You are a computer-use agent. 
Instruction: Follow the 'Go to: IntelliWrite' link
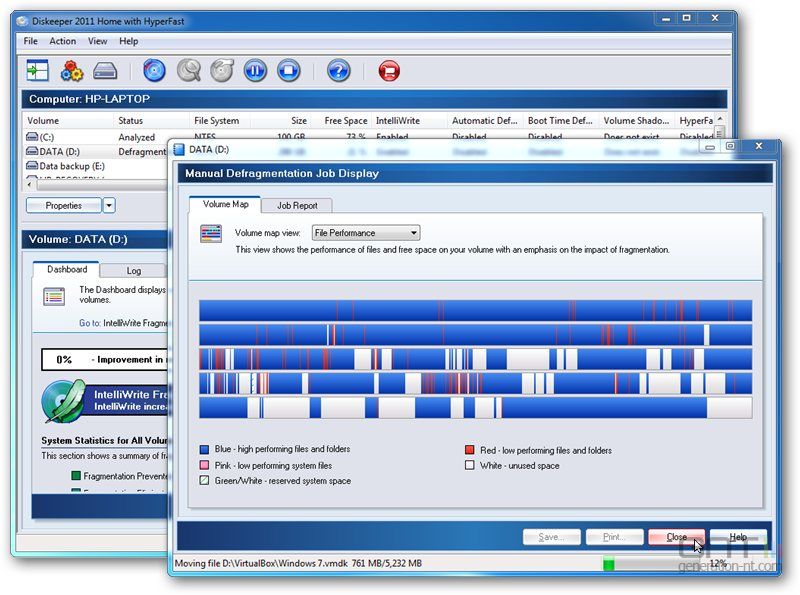123,323
